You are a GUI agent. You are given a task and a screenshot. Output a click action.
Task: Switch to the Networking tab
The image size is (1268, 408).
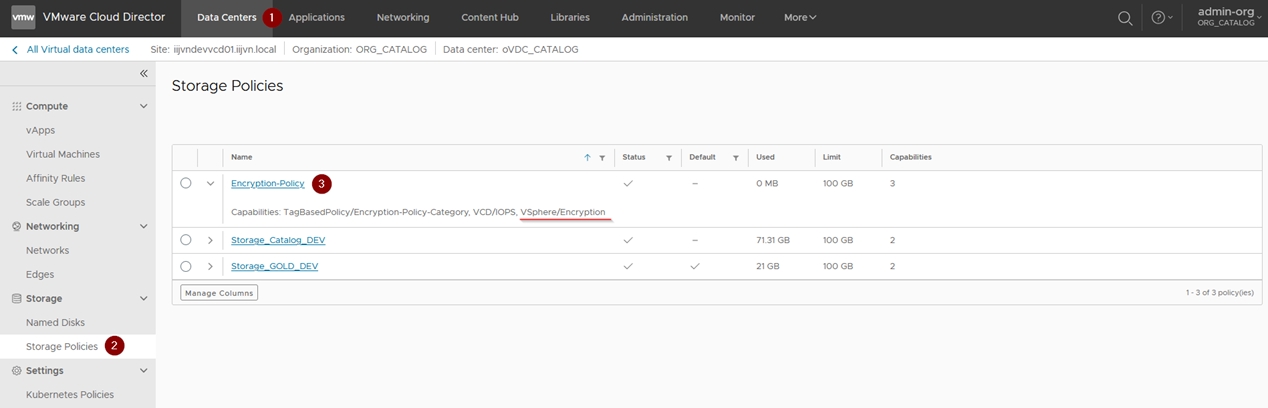pyautogui.click(x=403, y=18)
